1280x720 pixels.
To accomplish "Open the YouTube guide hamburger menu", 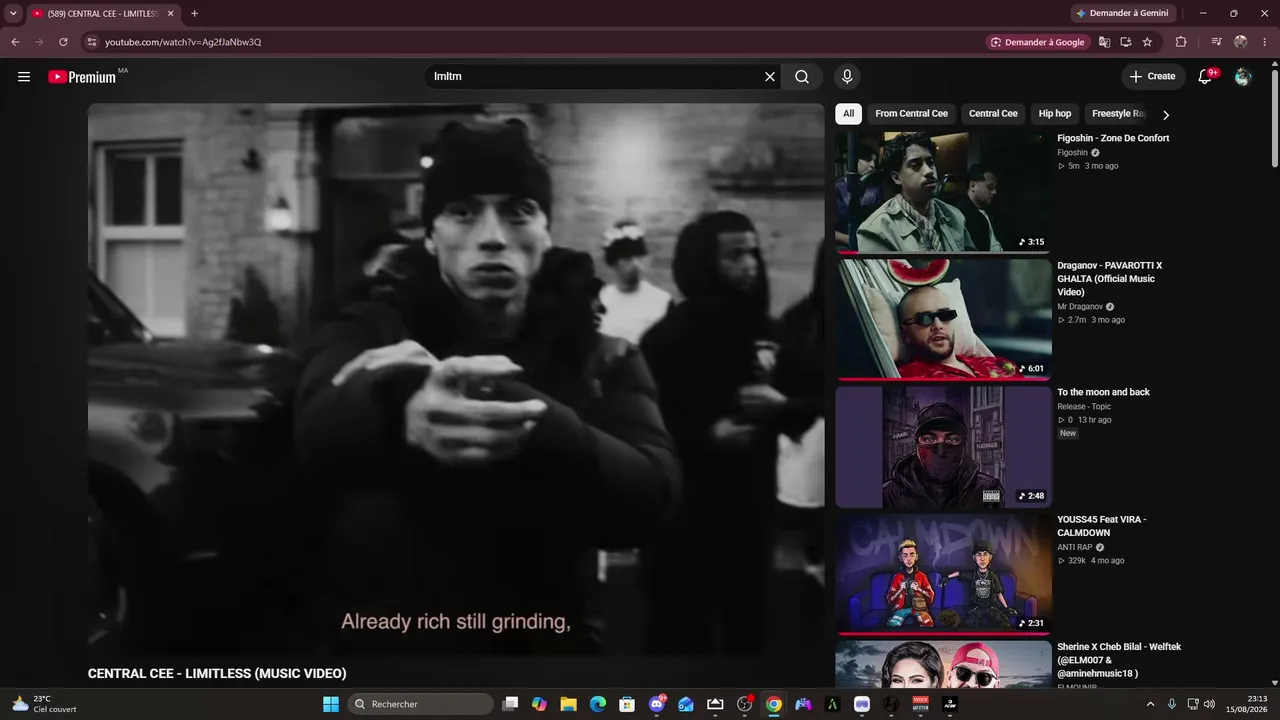I will (24, 76).
